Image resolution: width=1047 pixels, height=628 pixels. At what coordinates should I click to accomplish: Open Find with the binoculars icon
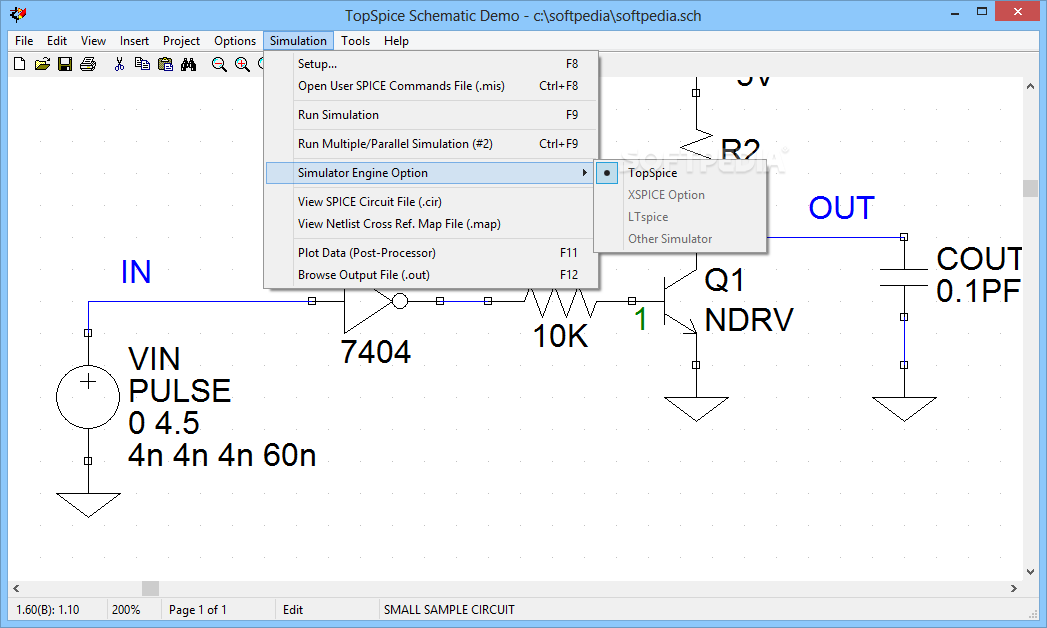click(x=188, y=64)
